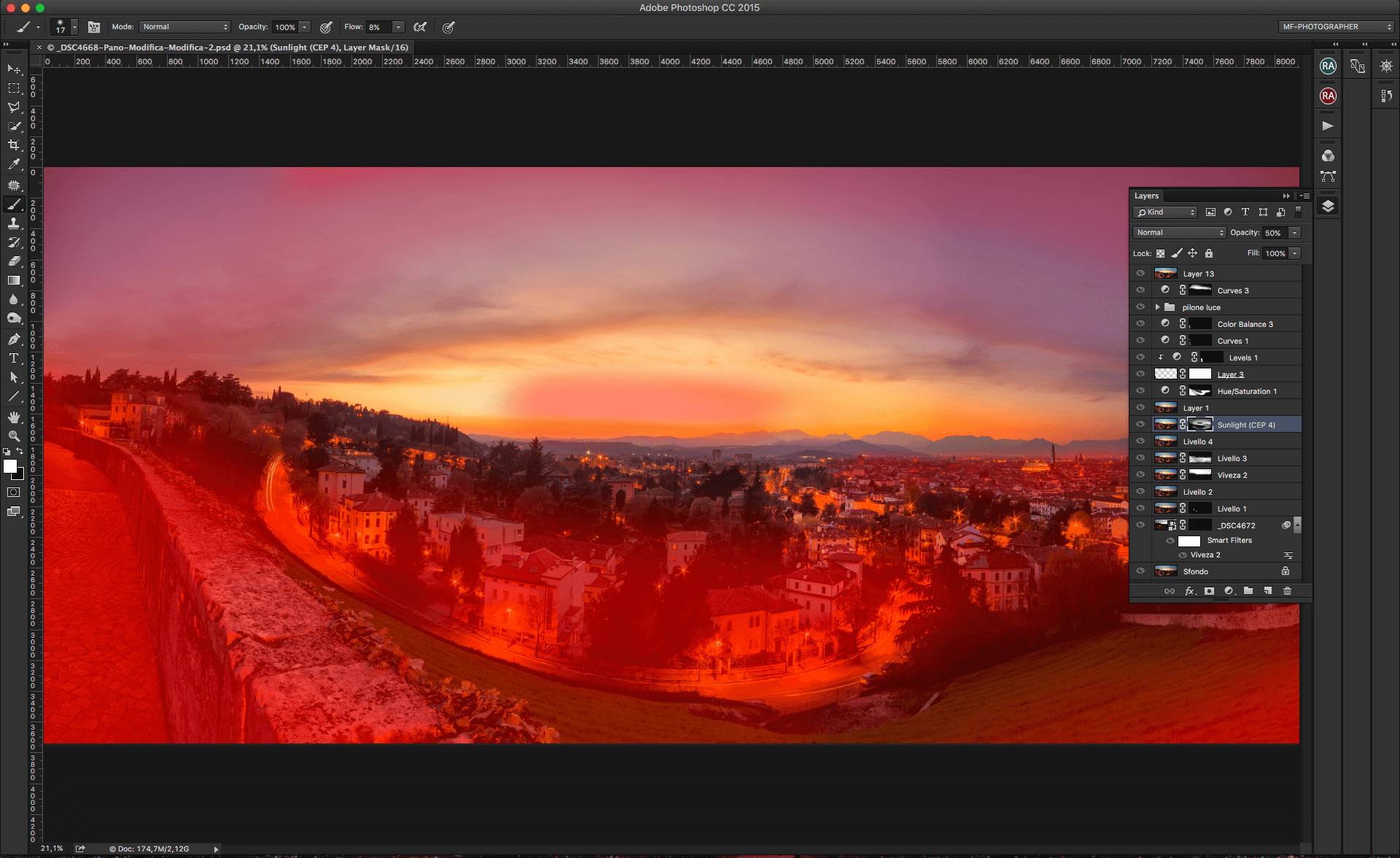
Task: Add a layer mask to the layer
Action: click(x=1209, y=591)
